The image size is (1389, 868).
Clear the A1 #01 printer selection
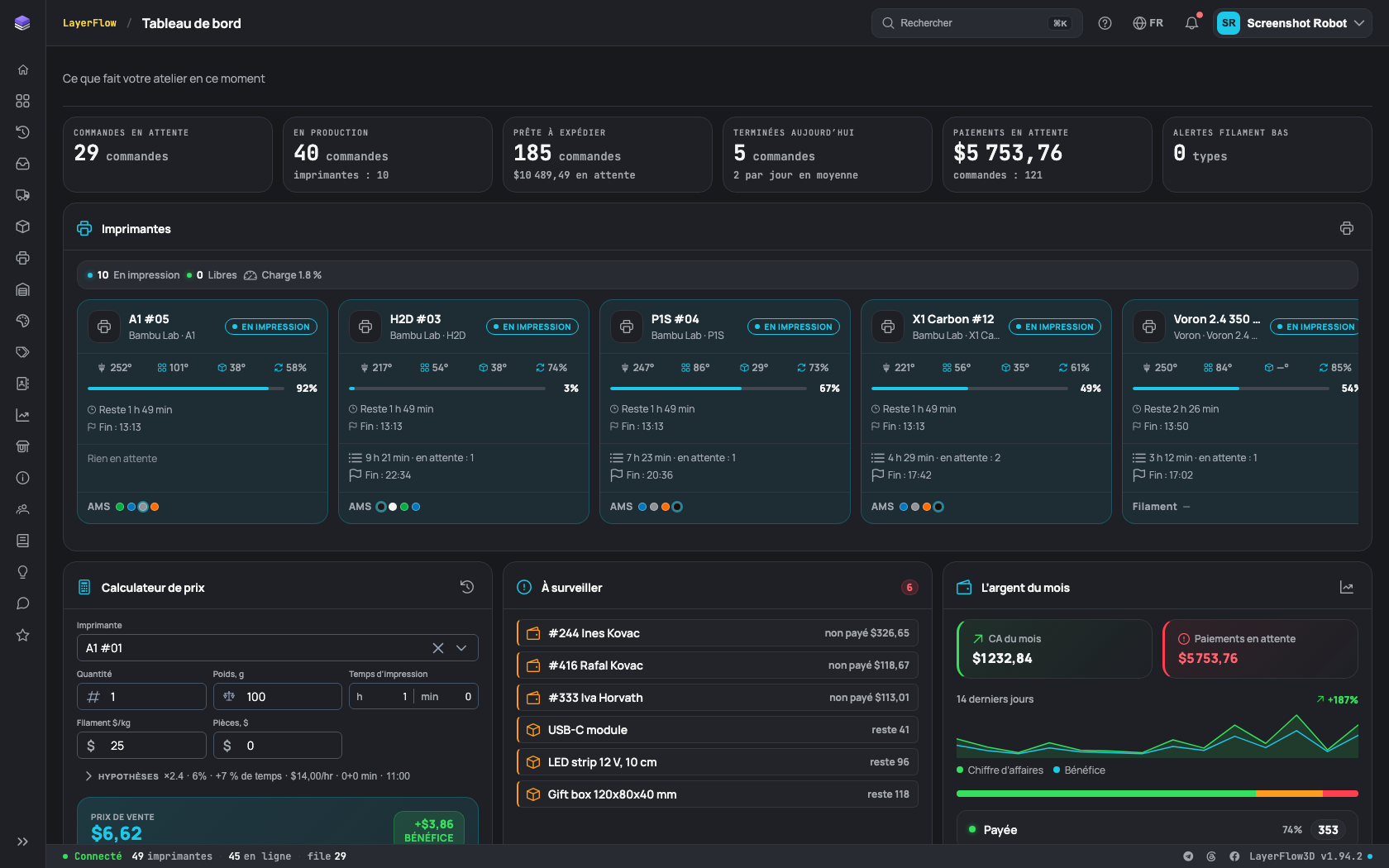[x=438, y=648]
